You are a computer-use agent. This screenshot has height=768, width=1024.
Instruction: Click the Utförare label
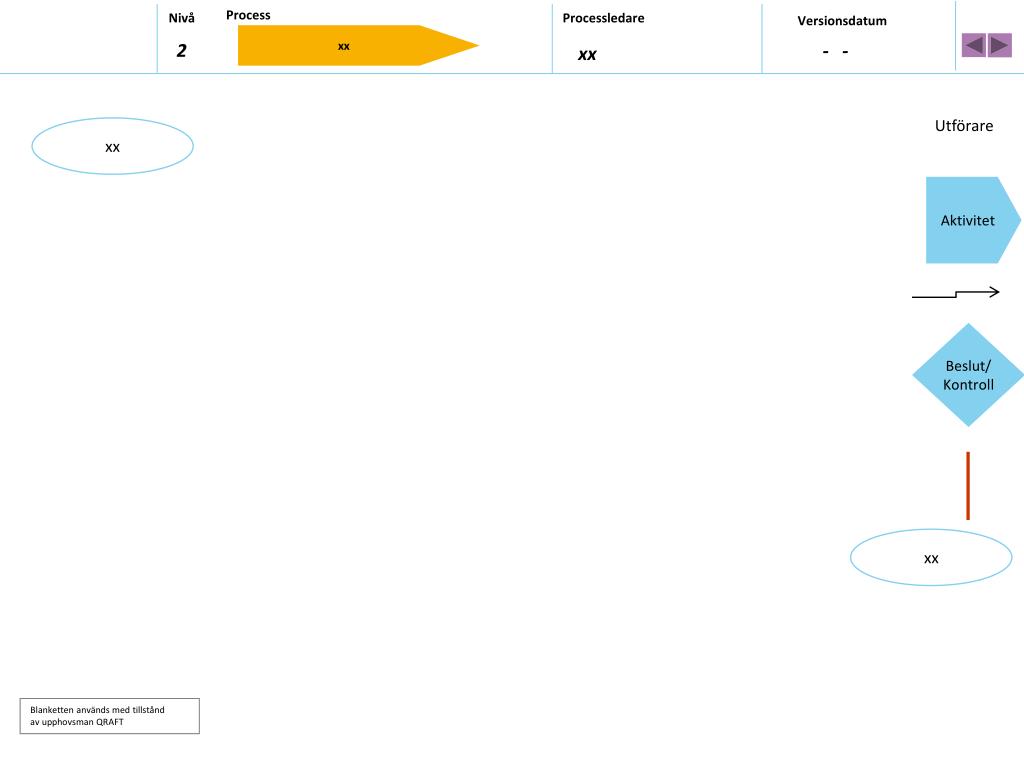(964, 125)
